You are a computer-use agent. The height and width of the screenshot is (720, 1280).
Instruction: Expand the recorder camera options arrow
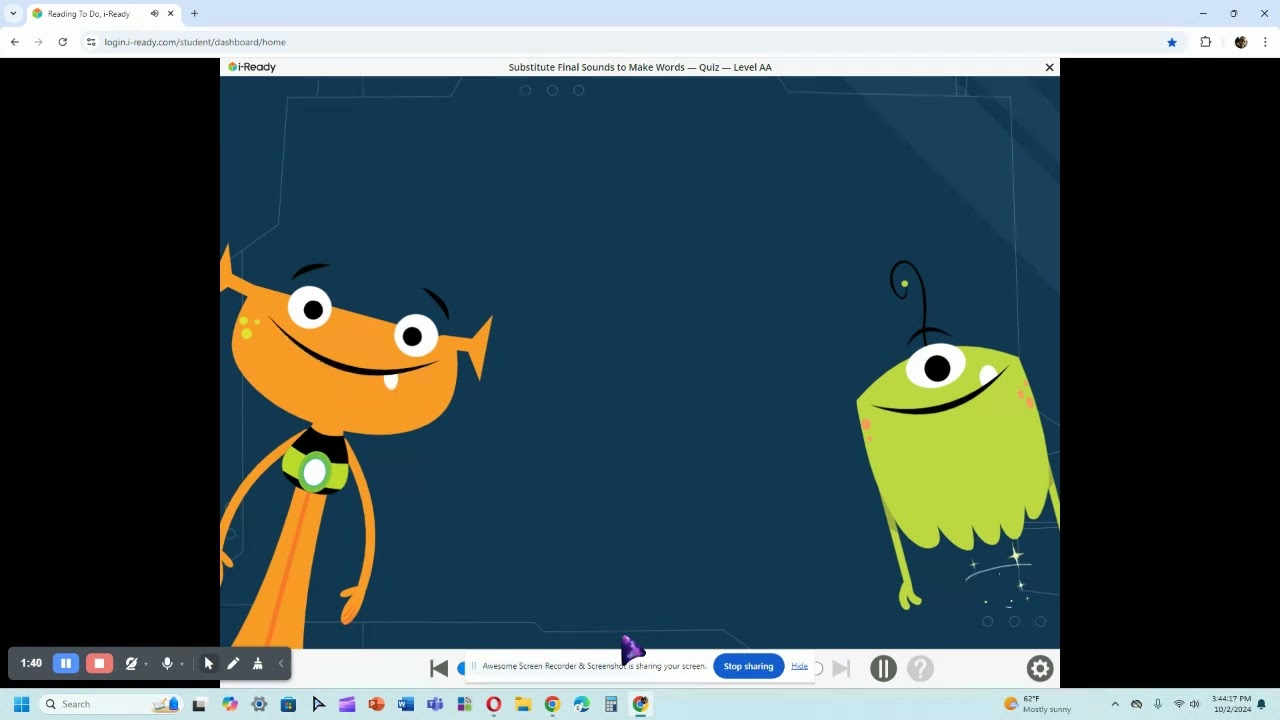pos(146,664)
